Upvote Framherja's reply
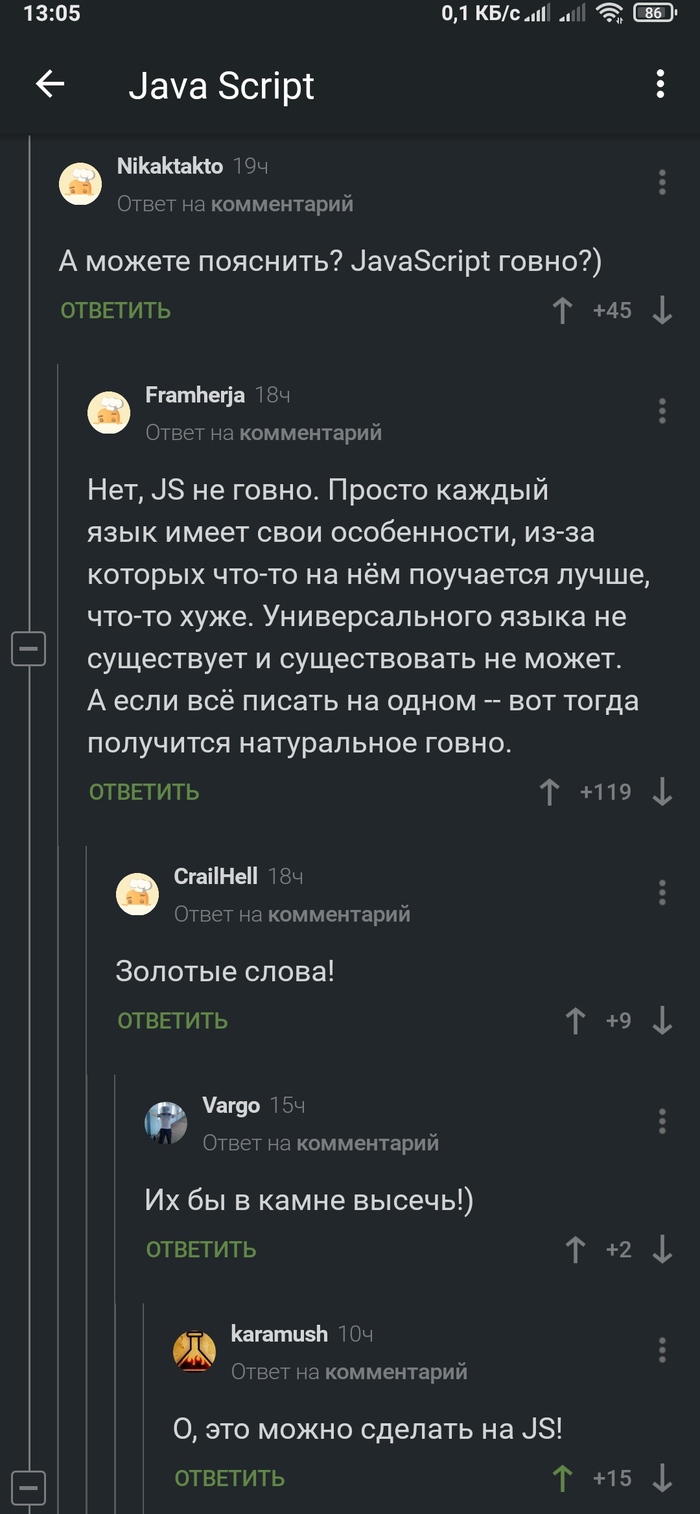The height and width of the screenshot is (1514, 700). pyautogui.click(x=548, y=791)
